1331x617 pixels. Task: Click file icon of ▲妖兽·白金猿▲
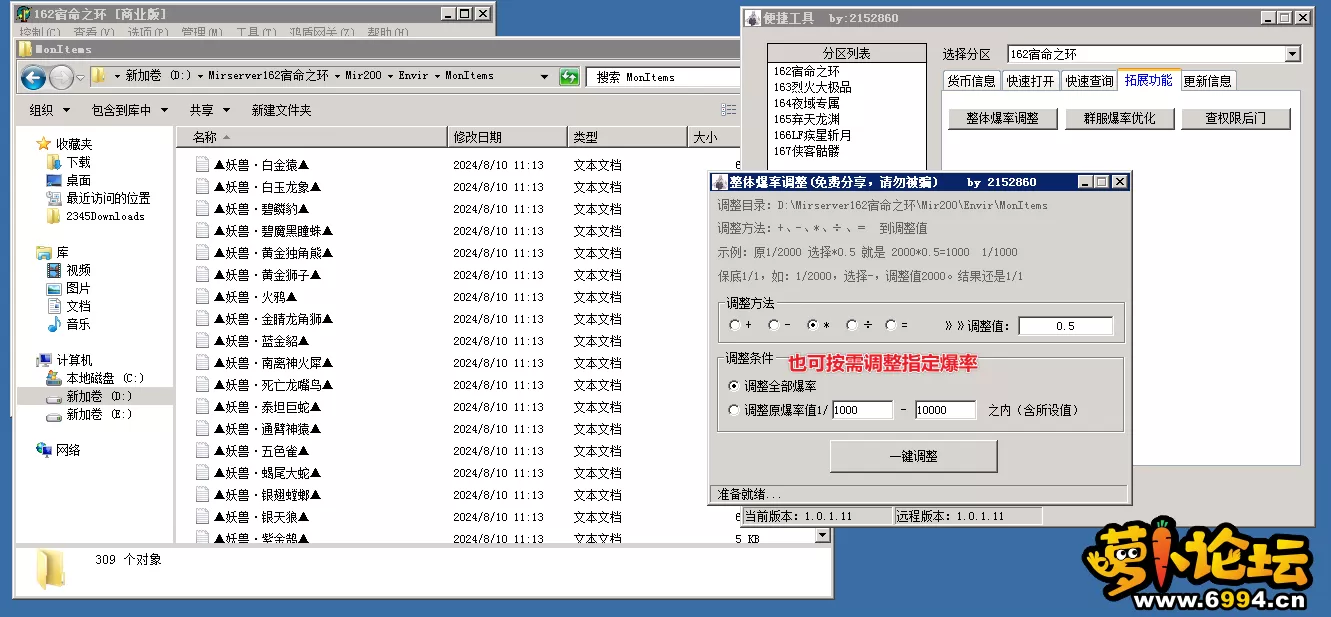point(202,165)
